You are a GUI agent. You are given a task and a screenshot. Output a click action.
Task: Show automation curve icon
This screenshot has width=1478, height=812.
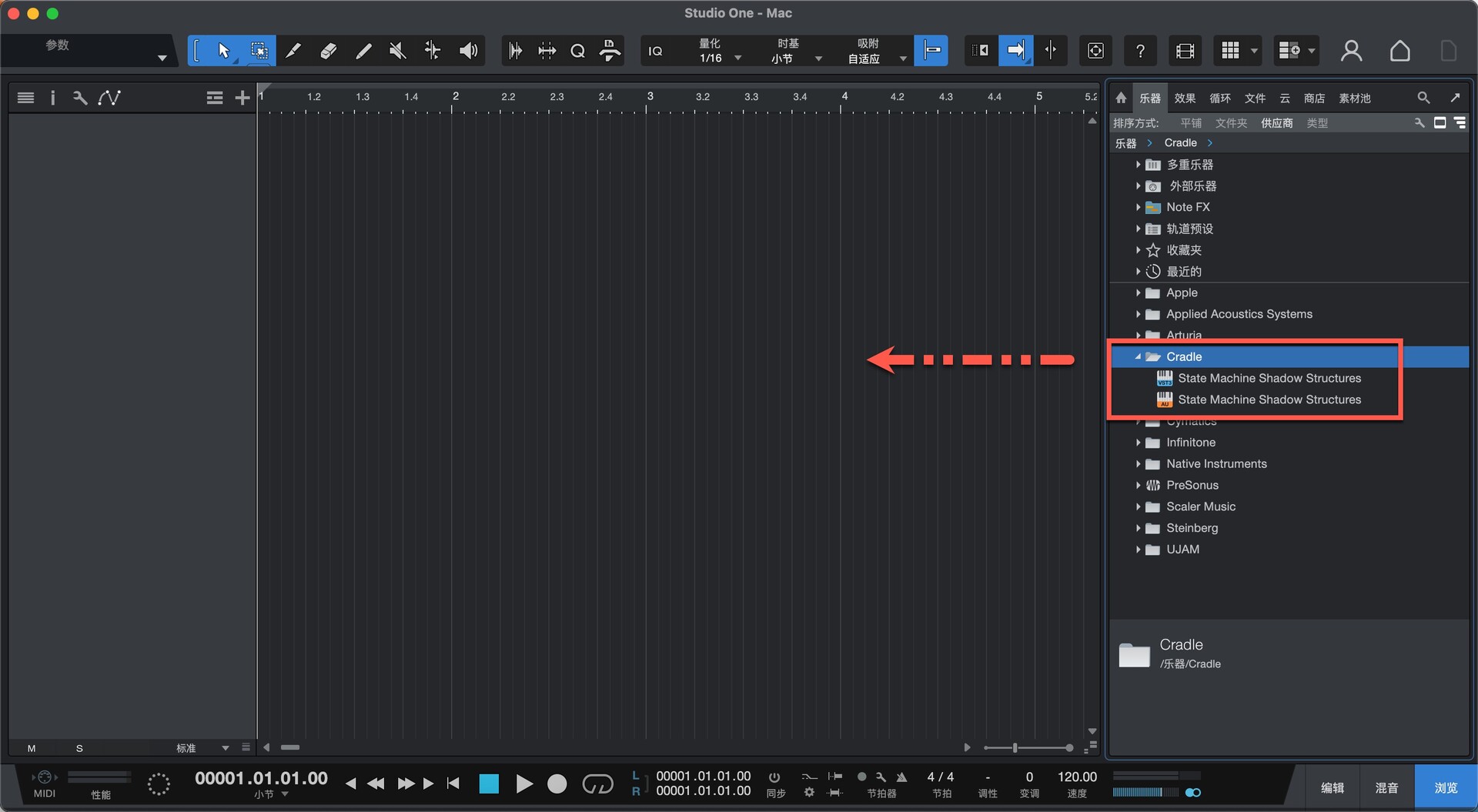(109, 98)
